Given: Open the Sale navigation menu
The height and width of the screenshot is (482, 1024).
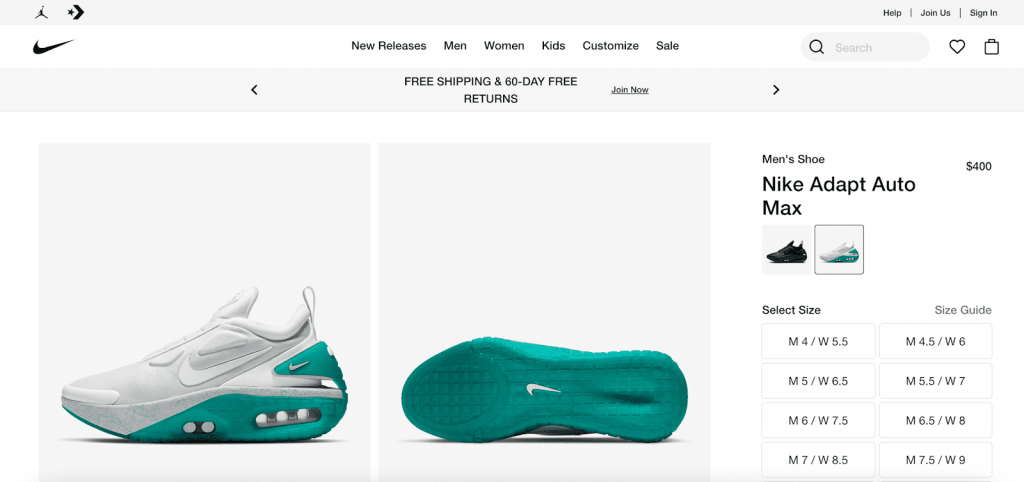Looking at the screenshot, I should pos(667,46).
